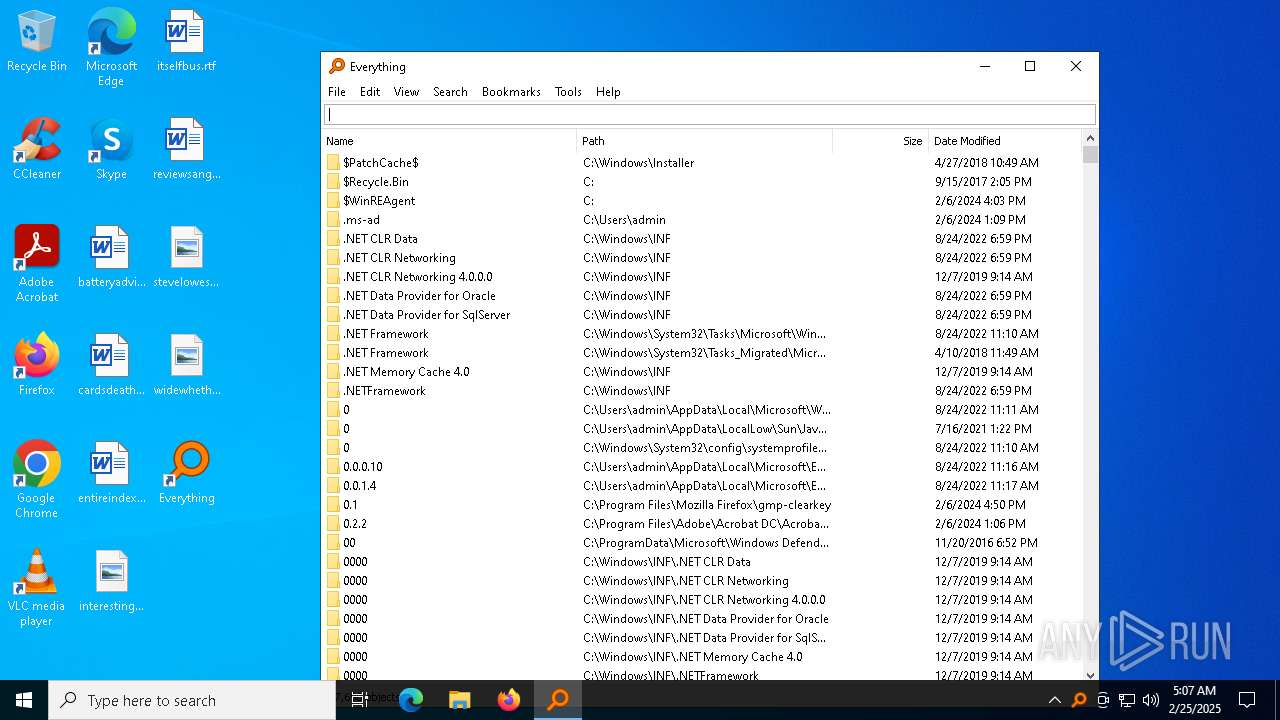Select the reviewsang... Word document icon

click(x=186, y=150)
